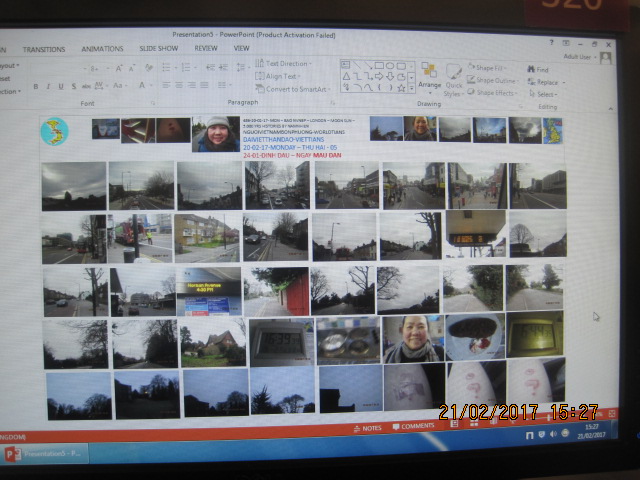Open the Select menu

pyautogui.click(x=543, y=94)
